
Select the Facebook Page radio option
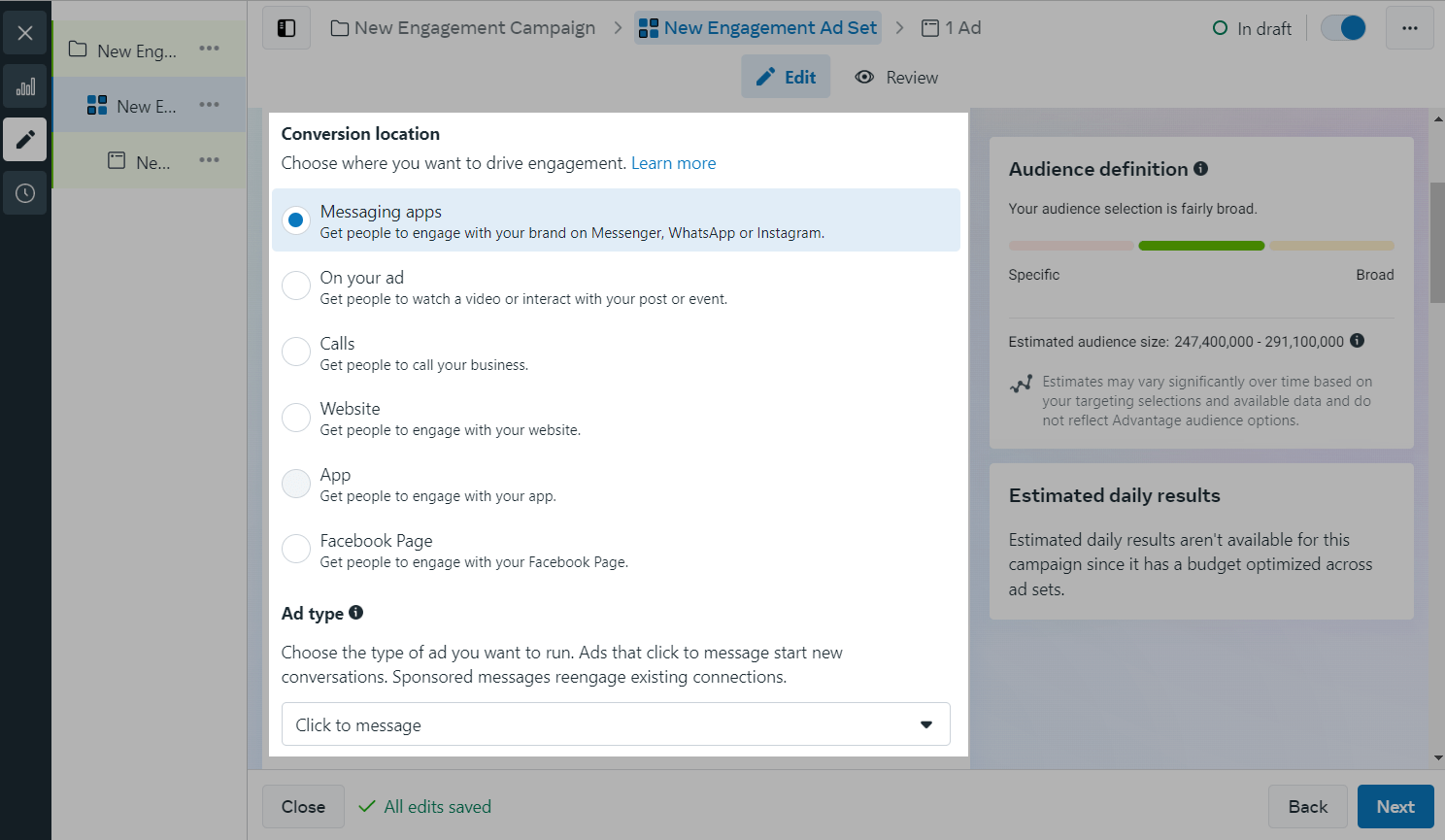coord(296,550)
